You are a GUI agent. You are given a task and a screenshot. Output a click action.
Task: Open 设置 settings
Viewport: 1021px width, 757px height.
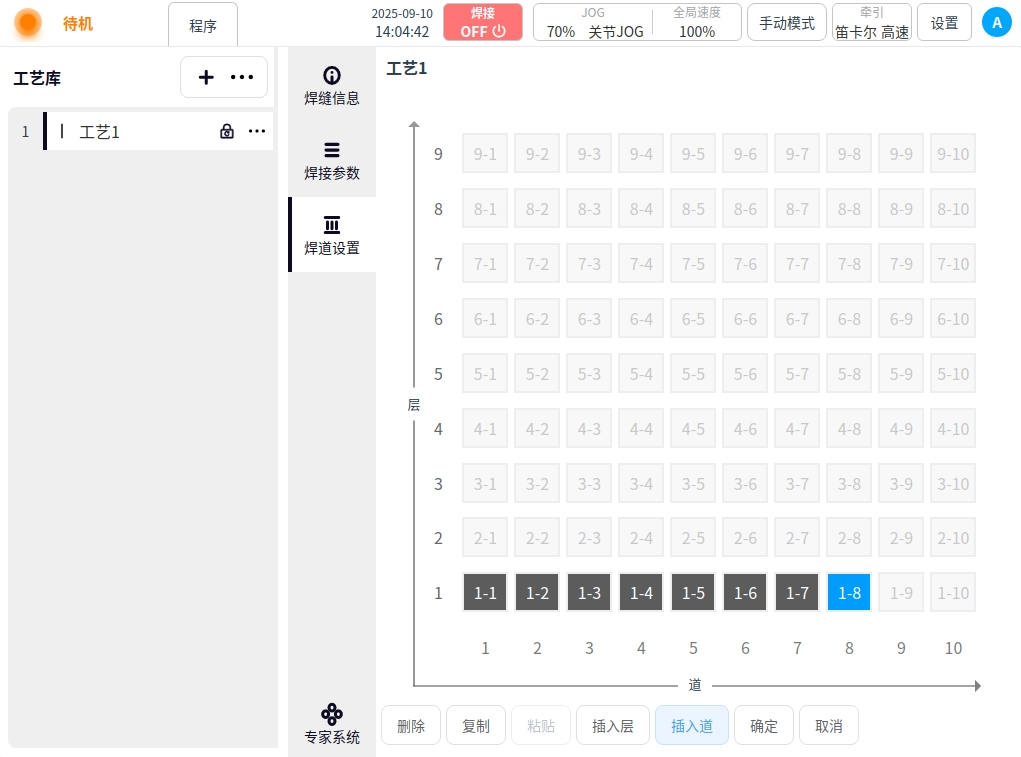tap(944, 22)
